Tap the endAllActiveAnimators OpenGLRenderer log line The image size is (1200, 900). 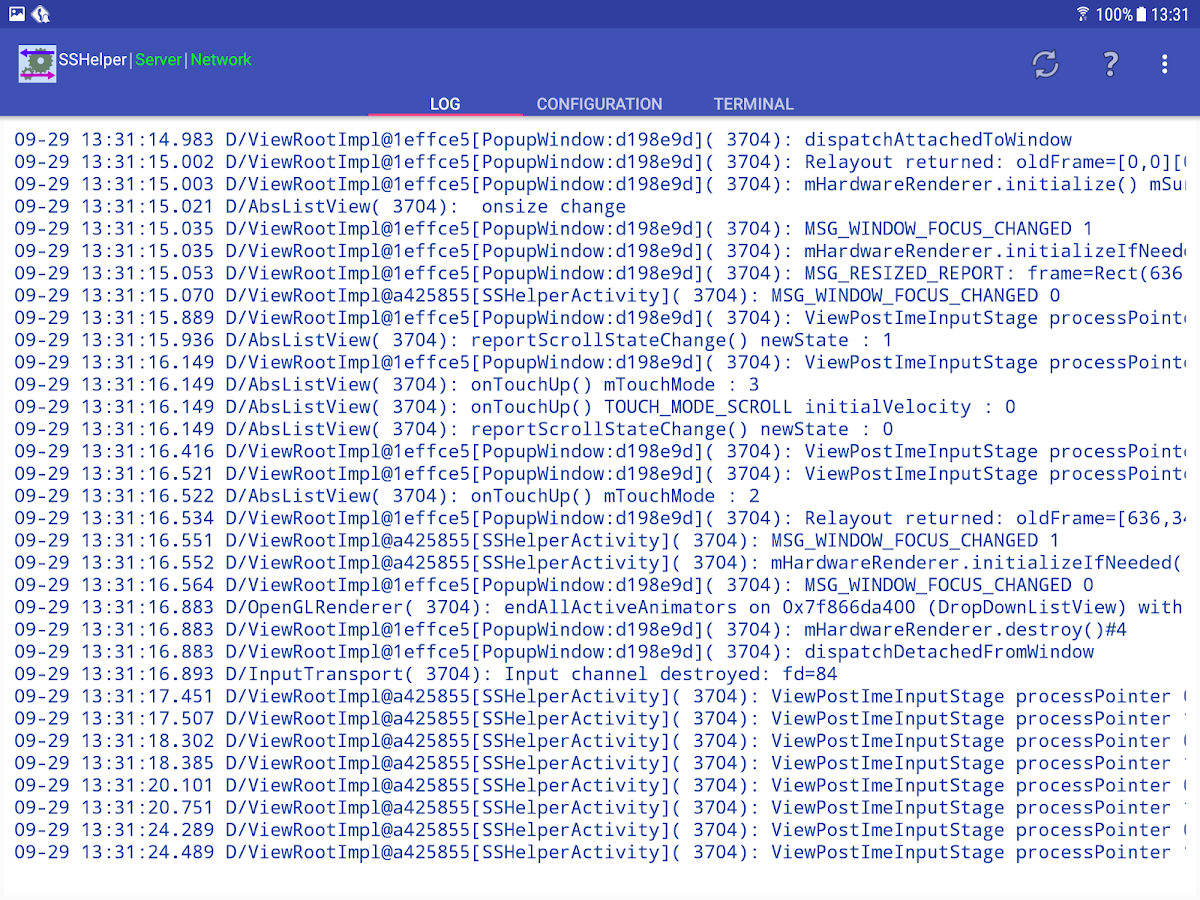(x=598, y=607)
